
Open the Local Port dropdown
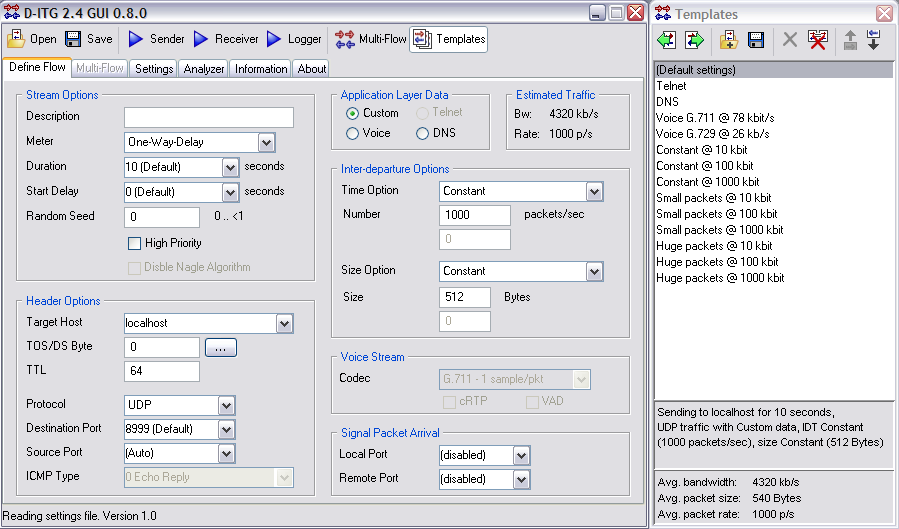[x=521, y=456]
